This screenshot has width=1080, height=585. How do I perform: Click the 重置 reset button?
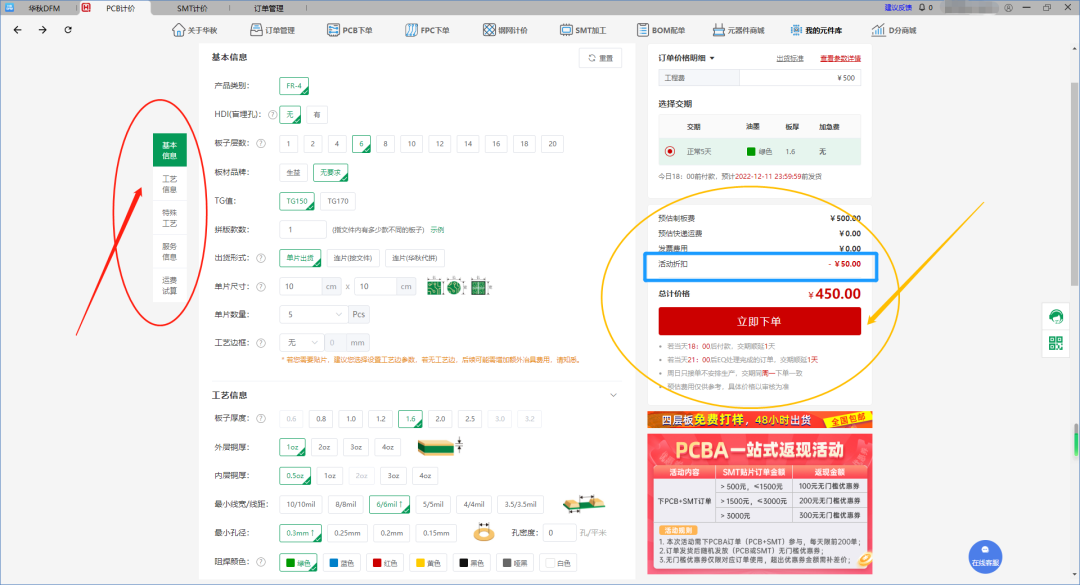[x=601, y=59]
